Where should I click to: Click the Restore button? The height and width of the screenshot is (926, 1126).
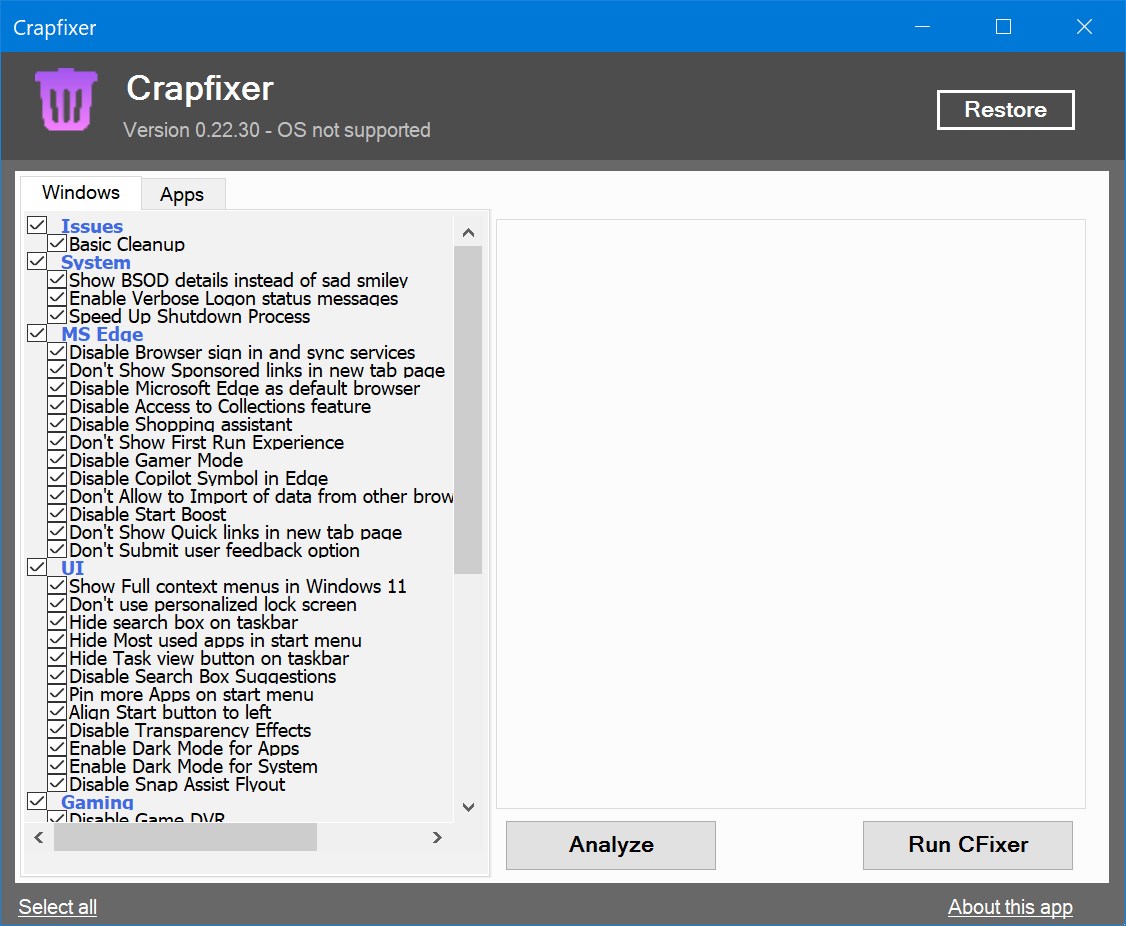tap(1005, 110)
